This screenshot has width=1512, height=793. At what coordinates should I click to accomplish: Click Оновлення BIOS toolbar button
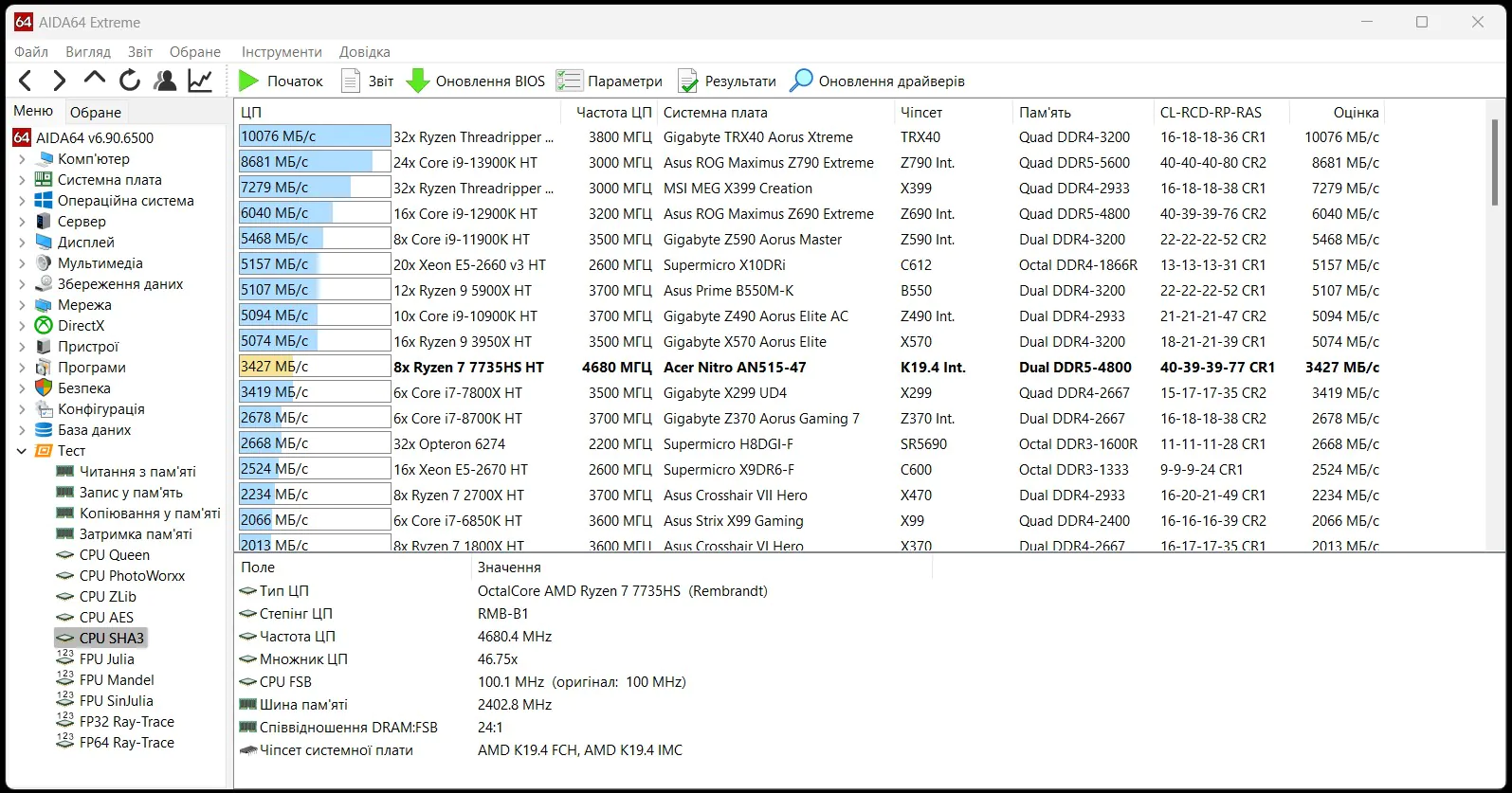coord(476,81)
